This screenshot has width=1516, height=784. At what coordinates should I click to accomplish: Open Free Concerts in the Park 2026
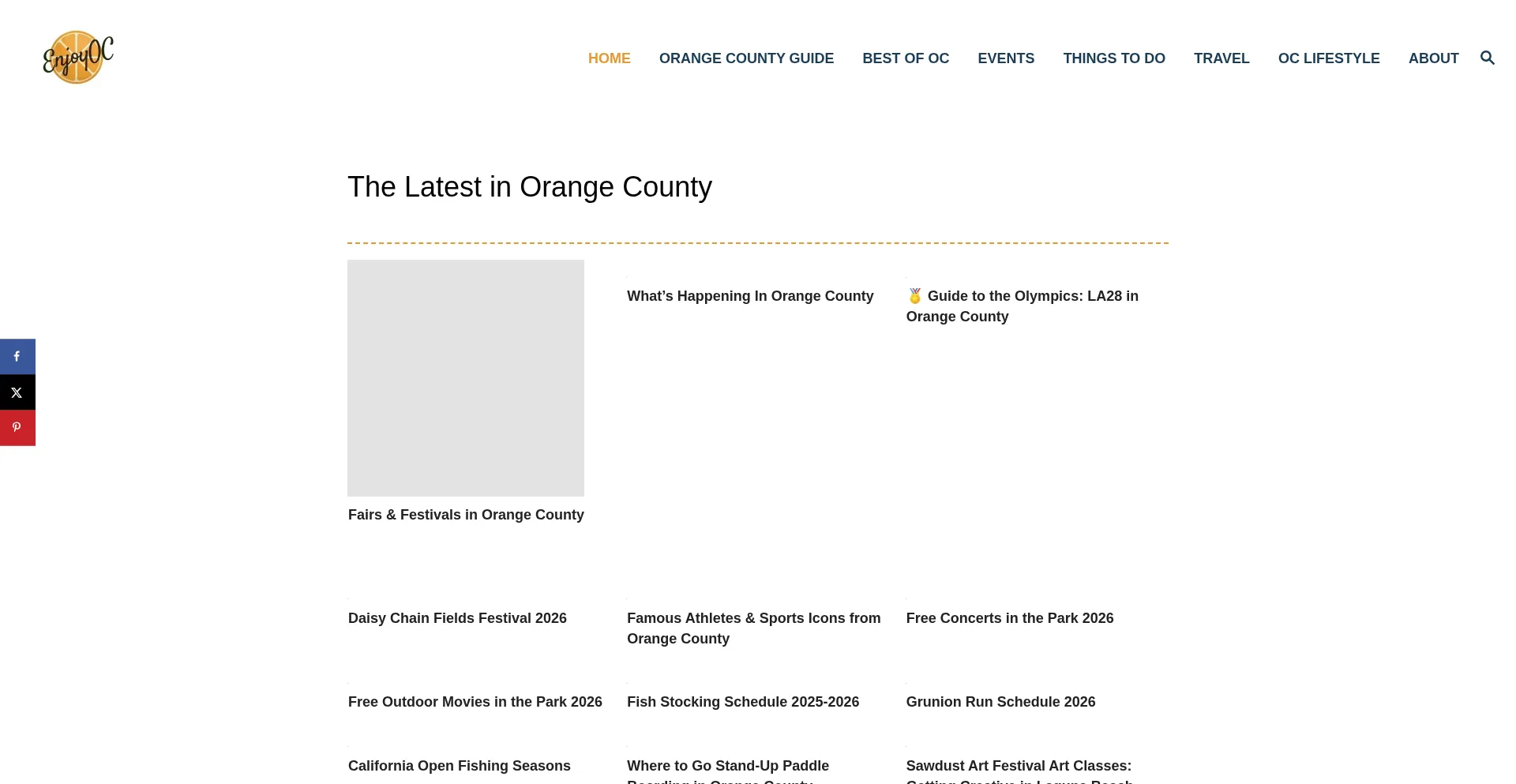(1010, 618)
